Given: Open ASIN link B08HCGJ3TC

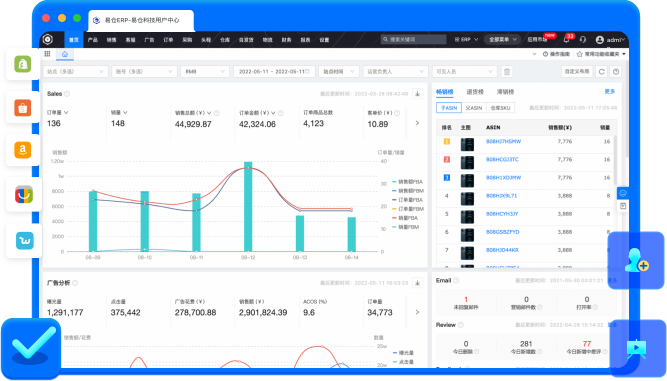Looking at the screenshot, I should click(502, 159).
